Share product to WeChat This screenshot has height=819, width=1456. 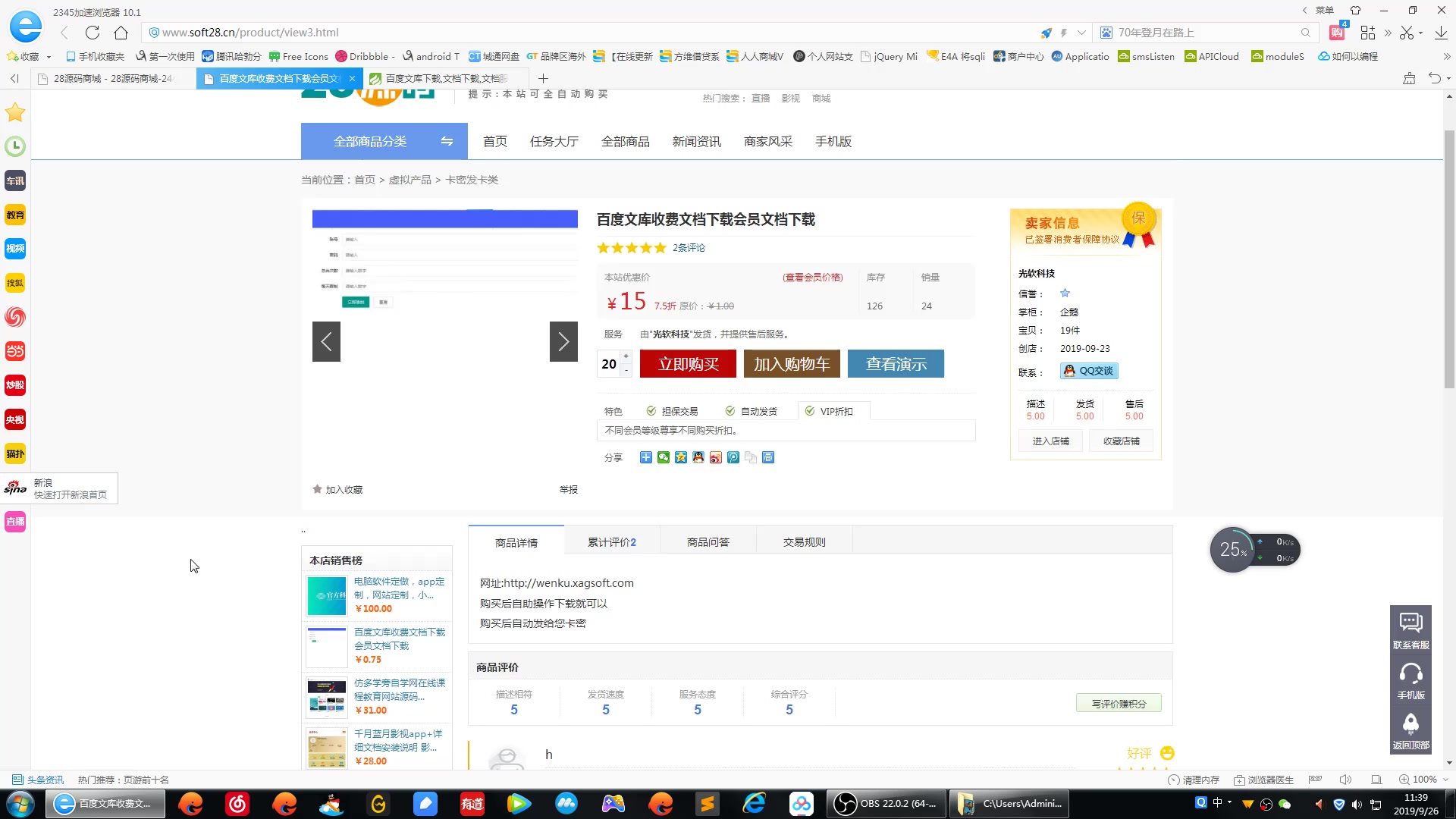(663, 457)
